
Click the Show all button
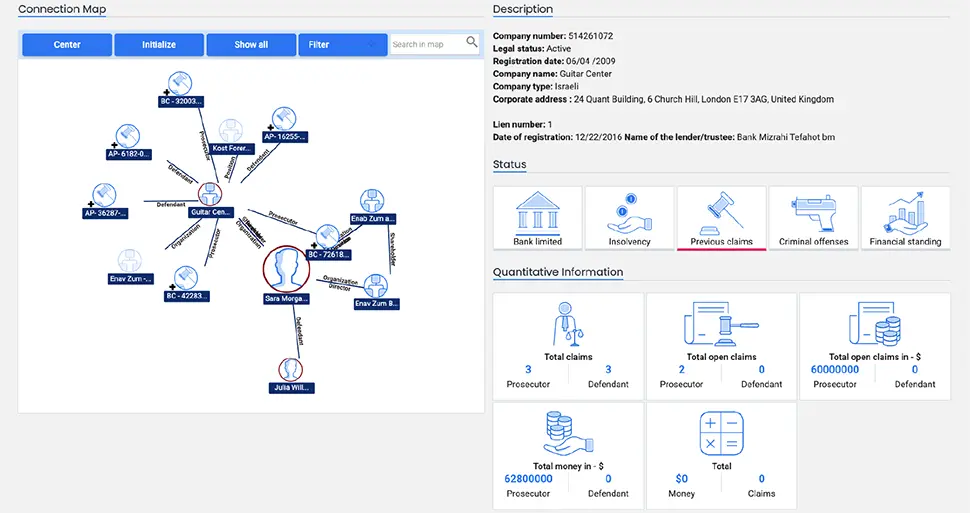[251, 45]
